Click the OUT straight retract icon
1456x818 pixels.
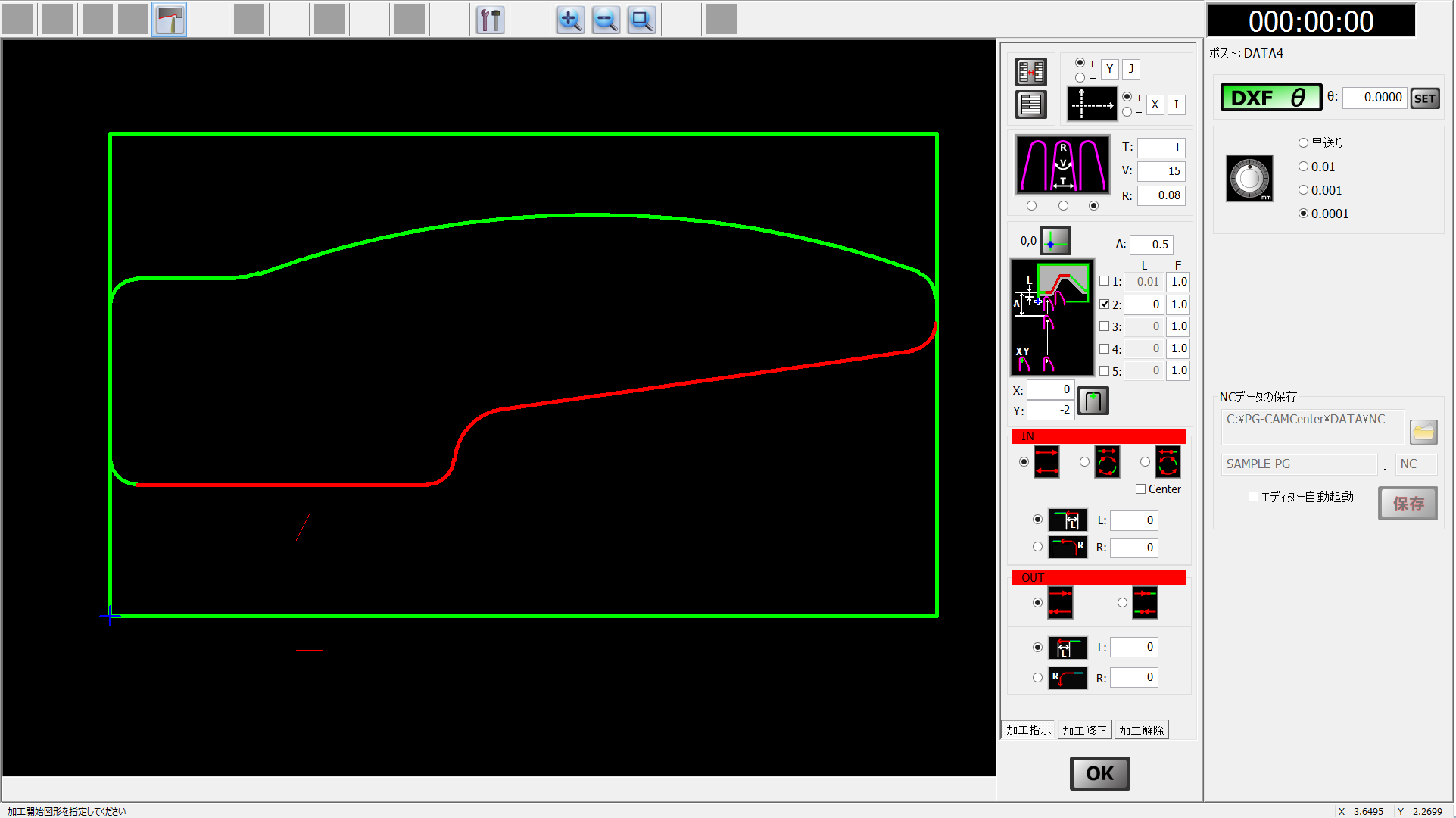(1060, 603)
